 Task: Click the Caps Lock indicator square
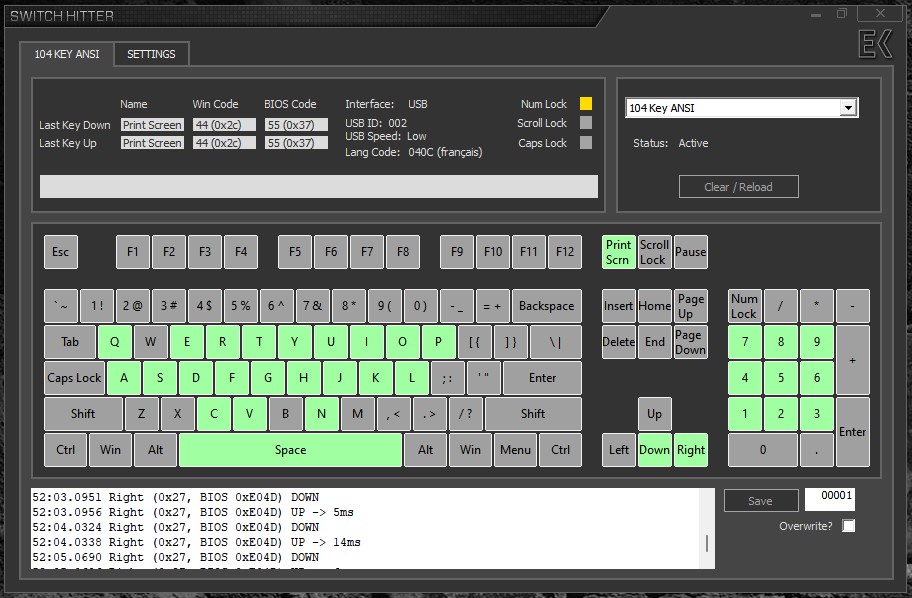(x=586, y=143)
